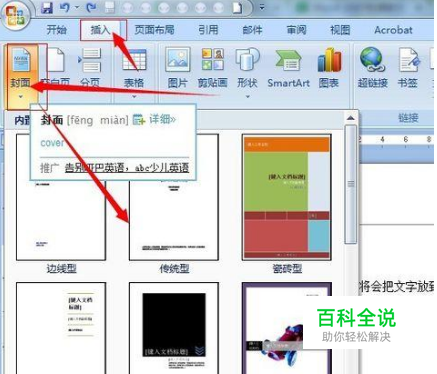This screenshot has height=374, width=437.
Task: Customize the Quick Access Toolbar dropdown
Action: pos(262,7)
